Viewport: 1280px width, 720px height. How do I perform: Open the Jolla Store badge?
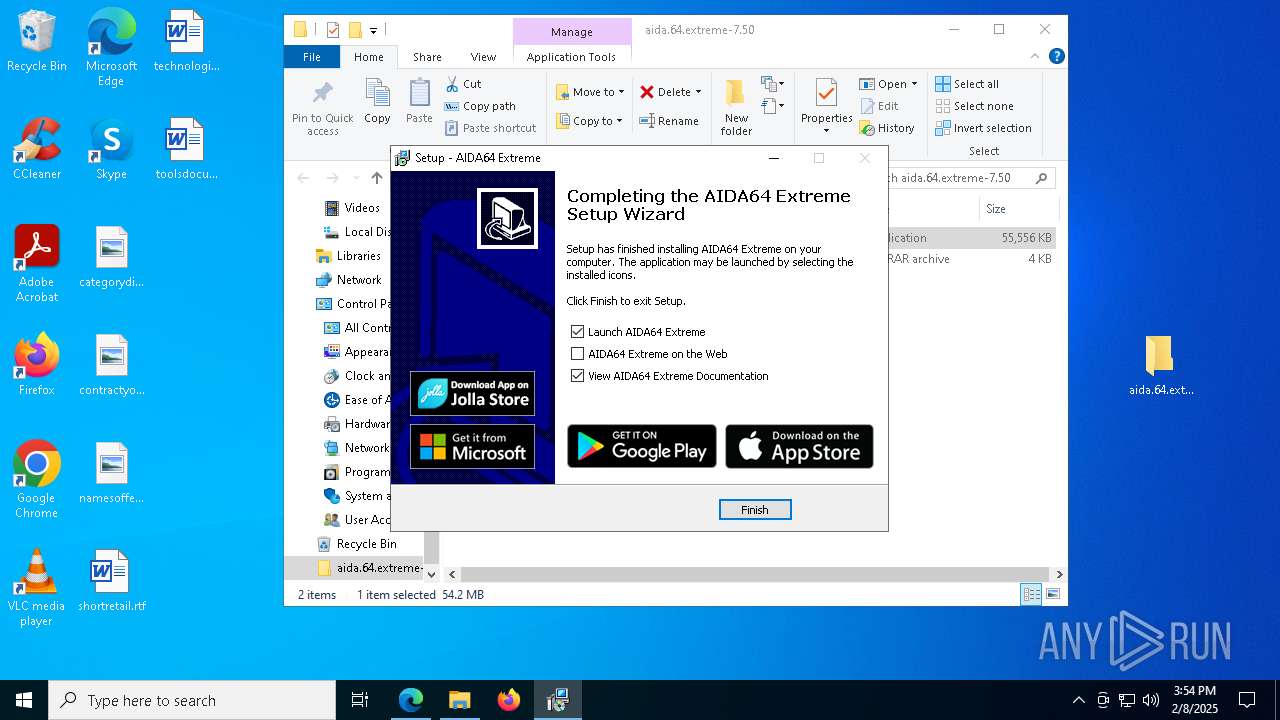tap(472, 393)
